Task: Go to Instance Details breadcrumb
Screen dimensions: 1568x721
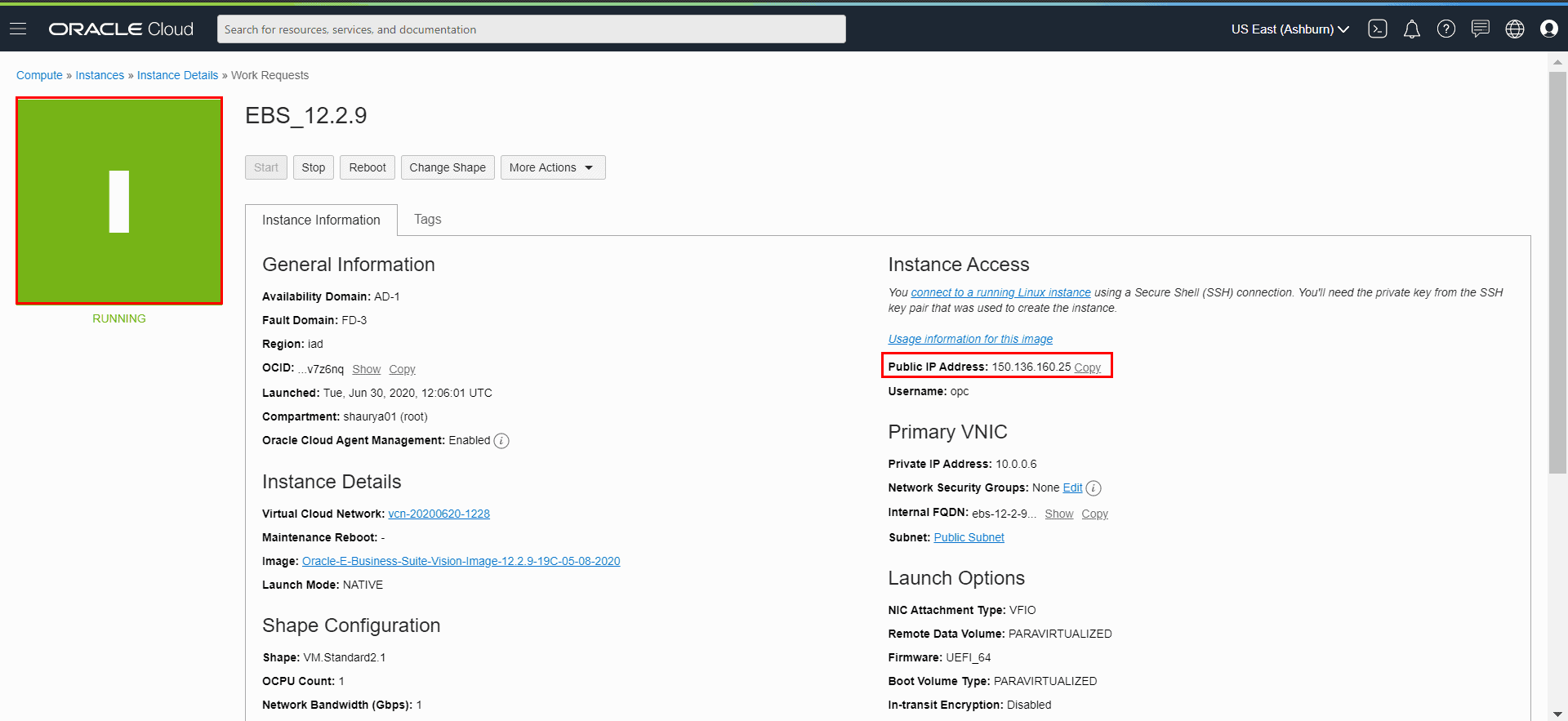Action: [177, 75]
